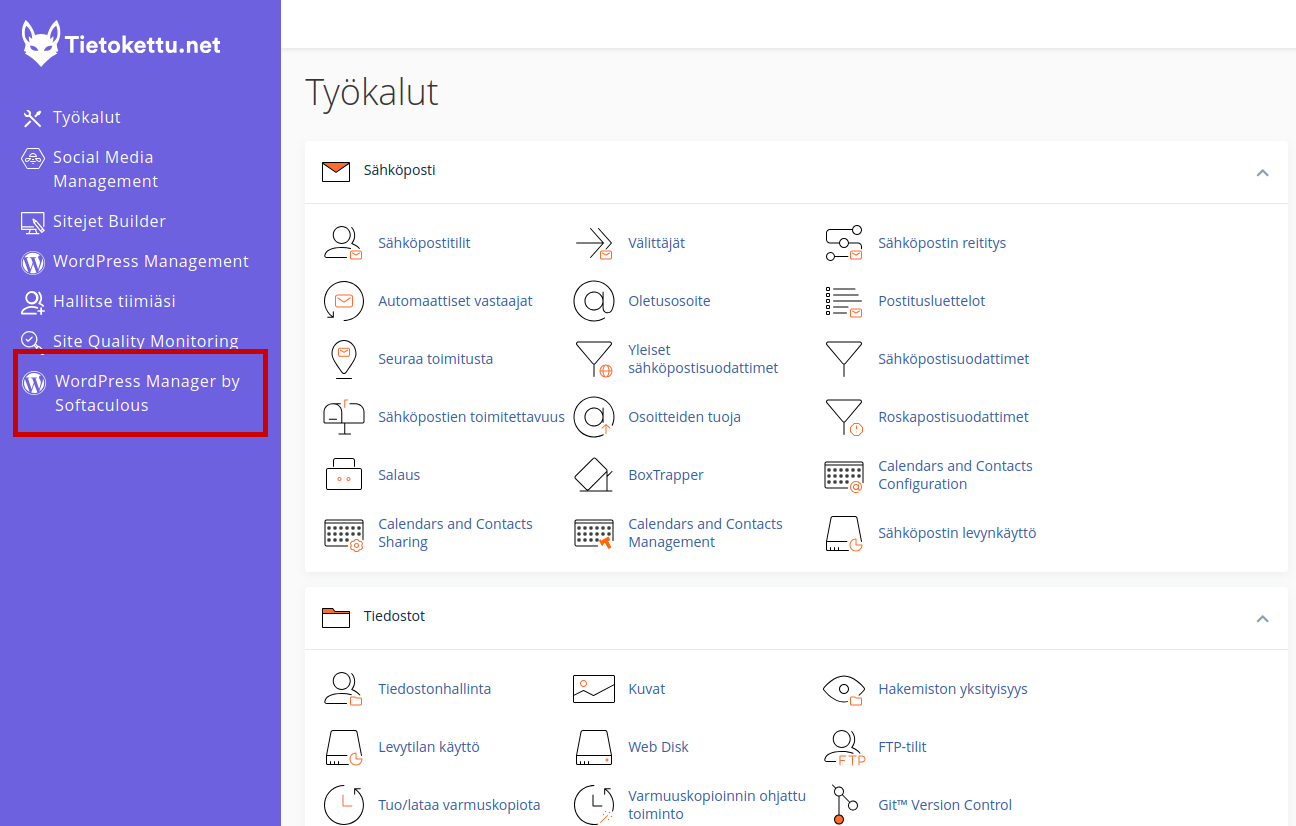The height and width of the screenshot is (826, 1296).
Task: Open the BoxTrapper icon
Action: 593,475
